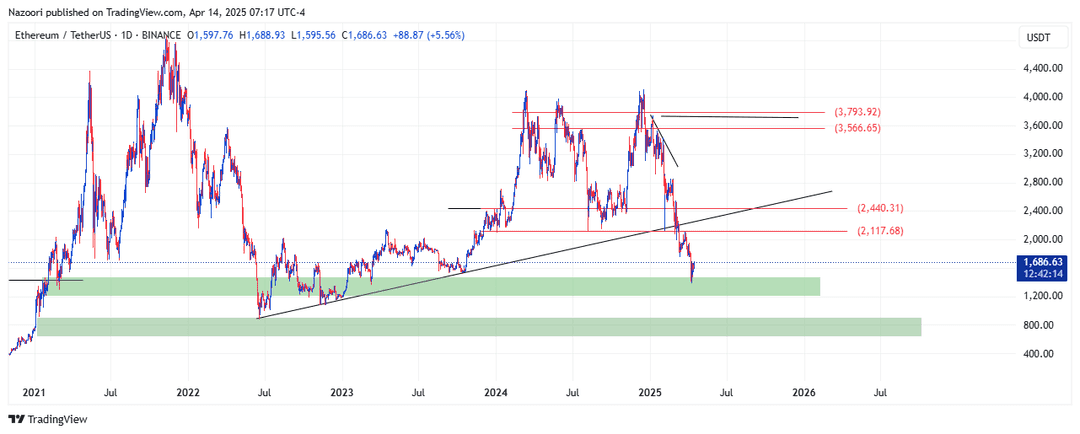Screen dimensions: 1080x434
Task: Click the 2024 time axis label
Action: coord(496,393)
